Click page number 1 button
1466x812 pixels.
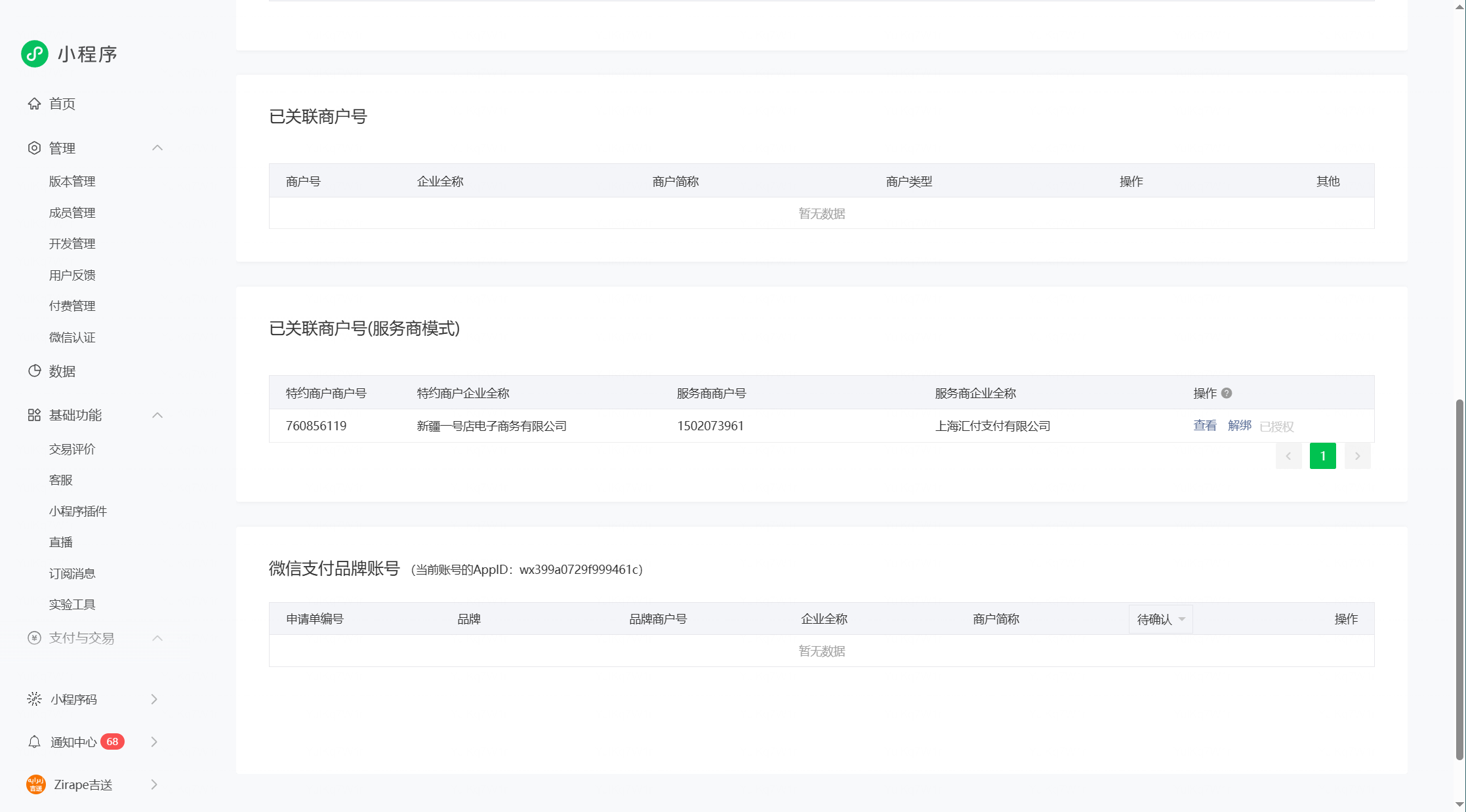coord(1322,456)
